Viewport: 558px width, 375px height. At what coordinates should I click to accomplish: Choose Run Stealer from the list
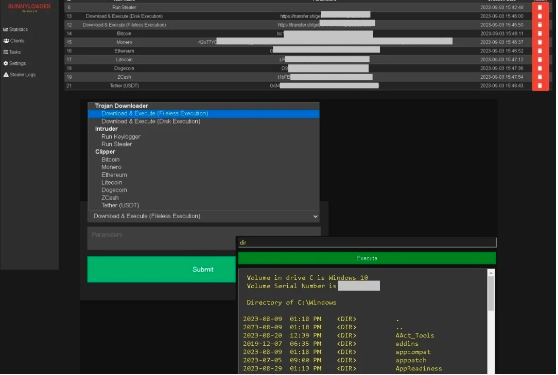pyautogui.click(x=204, y=144)
